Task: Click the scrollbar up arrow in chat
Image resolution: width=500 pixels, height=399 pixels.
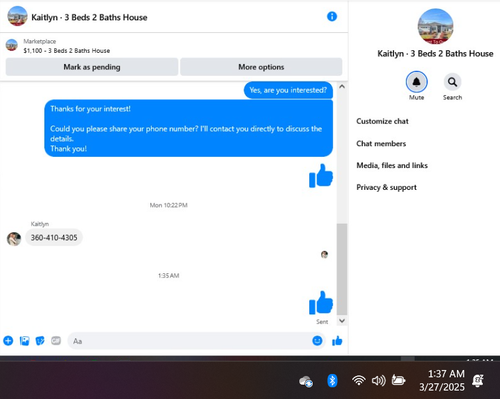Action: click(342, 87)
